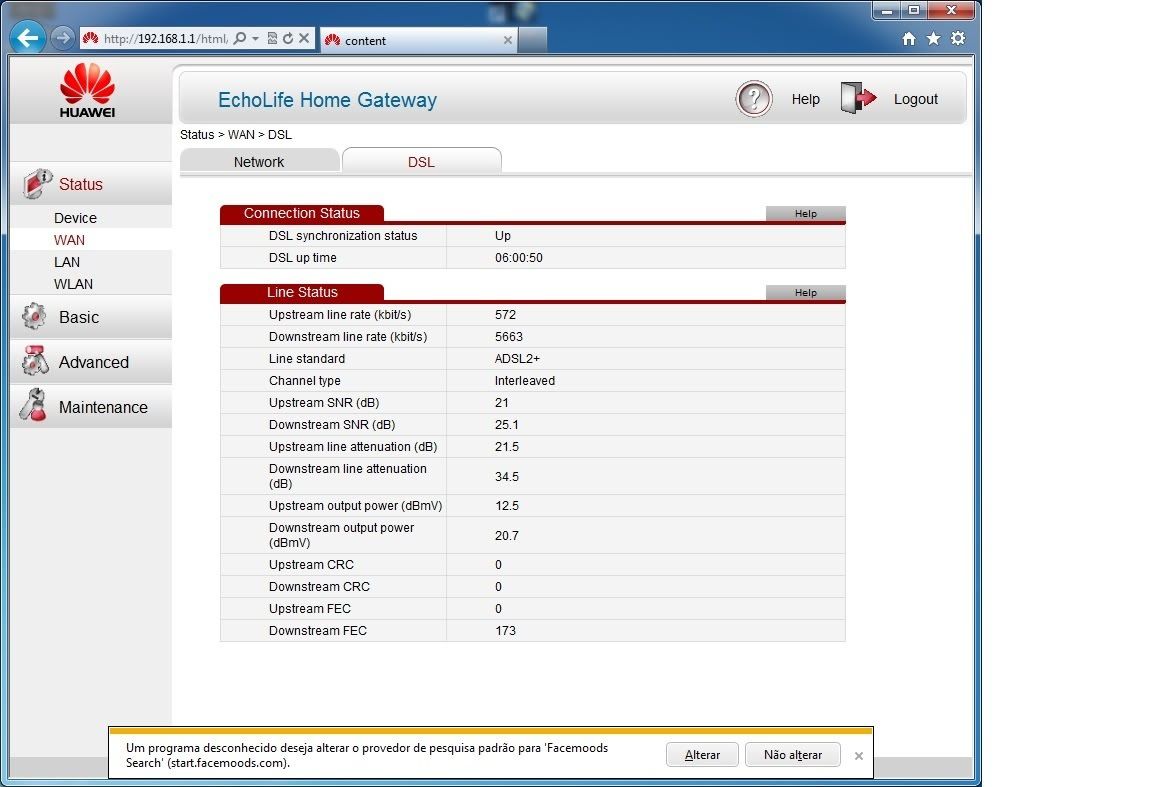Expand the Advanced menu section
Image resolution: width=1152 pixels, height=787 pixels.
(x=93, y=362)
